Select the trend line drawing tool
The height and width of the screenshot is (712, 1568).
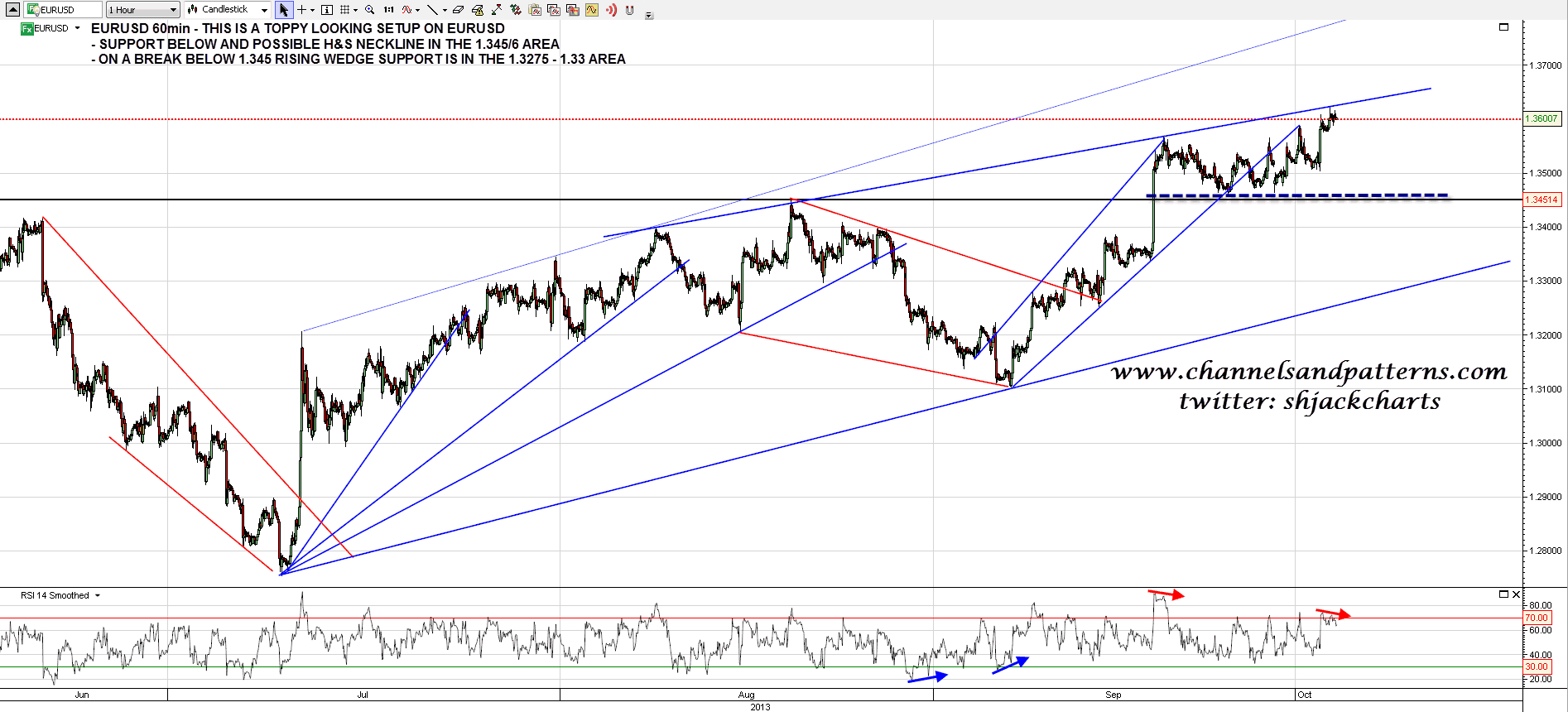[x=432, y=10]
